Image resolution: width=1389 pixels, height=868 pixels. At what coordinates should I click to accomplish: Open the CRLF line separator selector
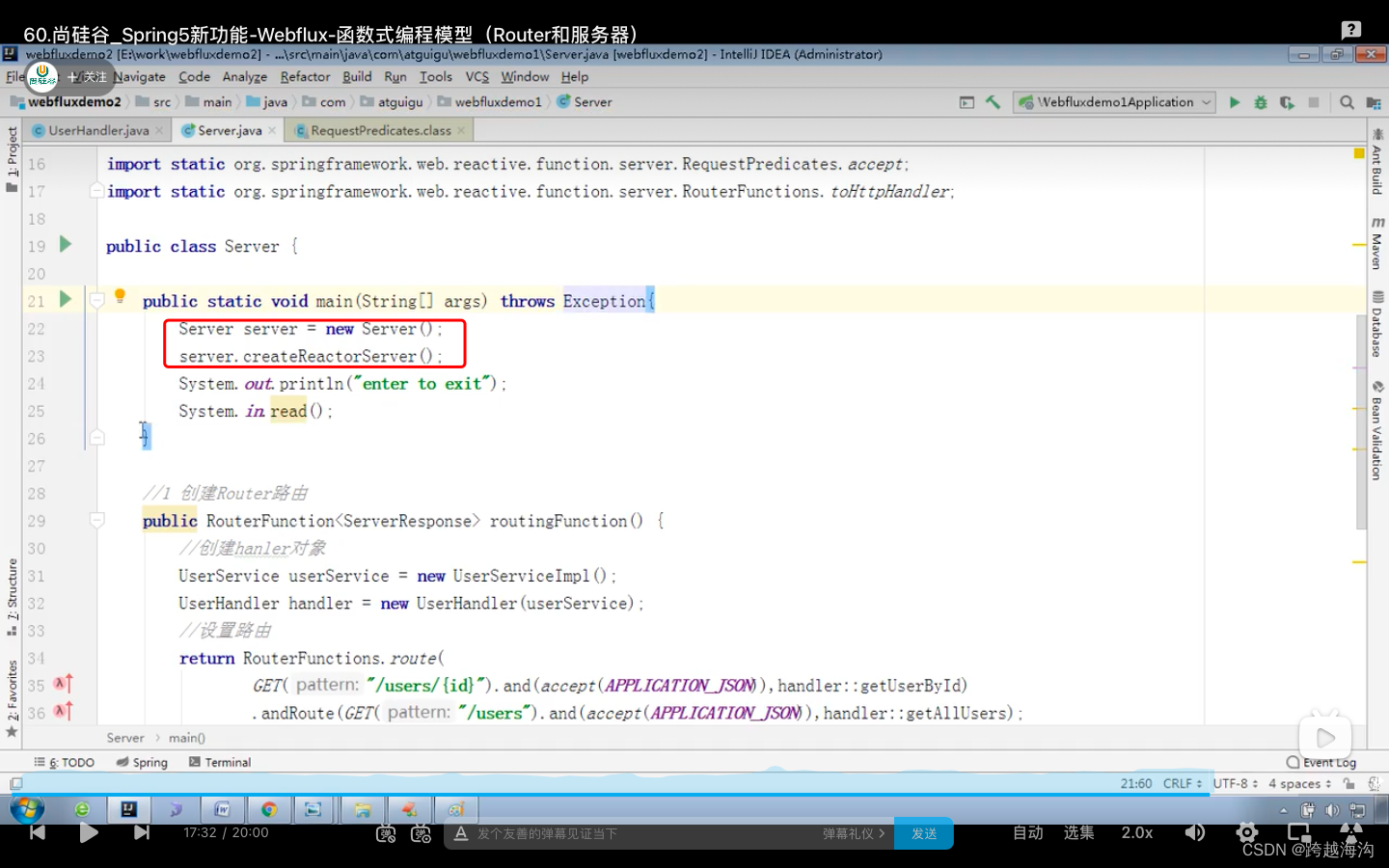click(1183, 784)
